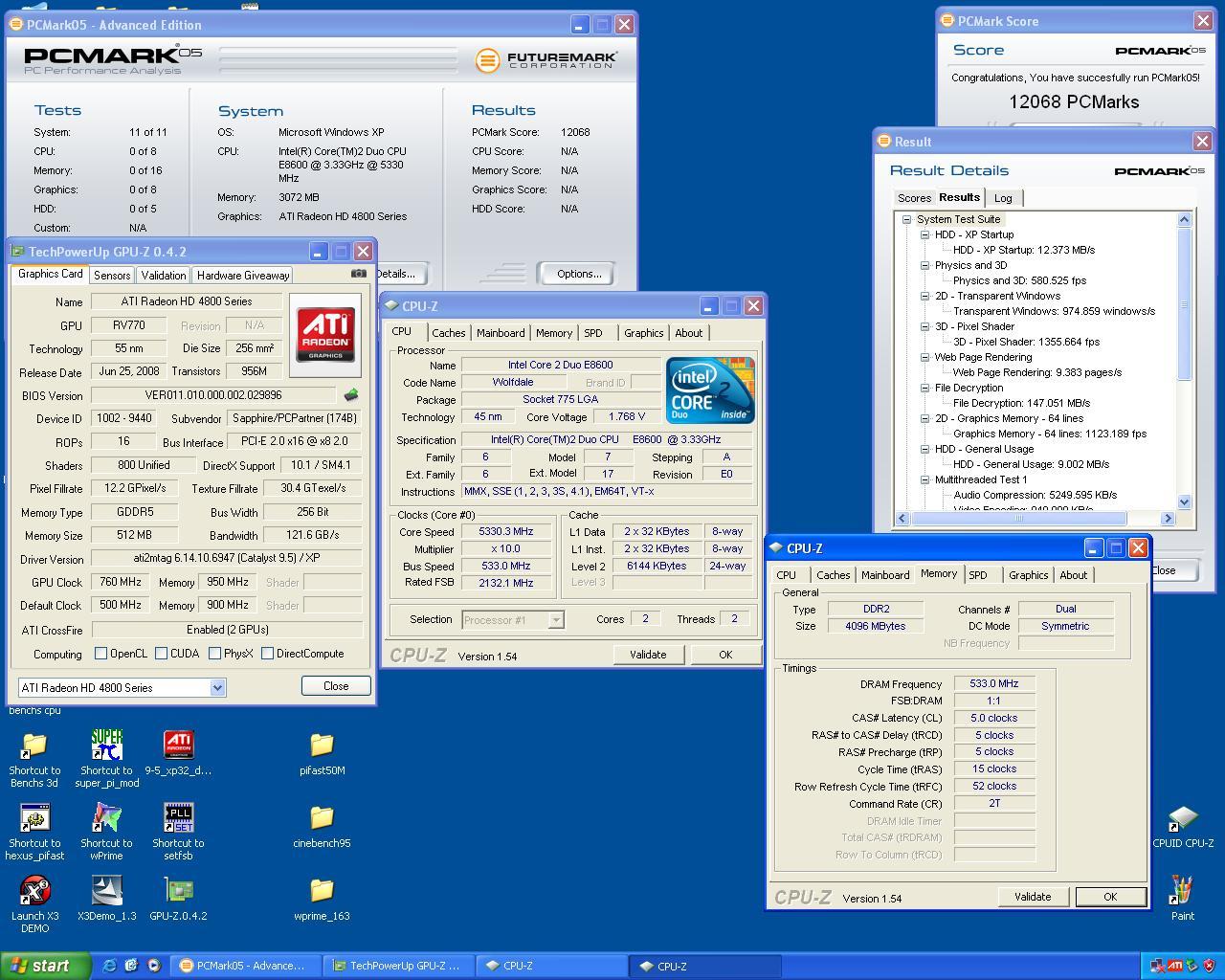Screen dimensions: 1225x980
Task: Click the Options... button in PCMark05
Action: coord(579,274)
